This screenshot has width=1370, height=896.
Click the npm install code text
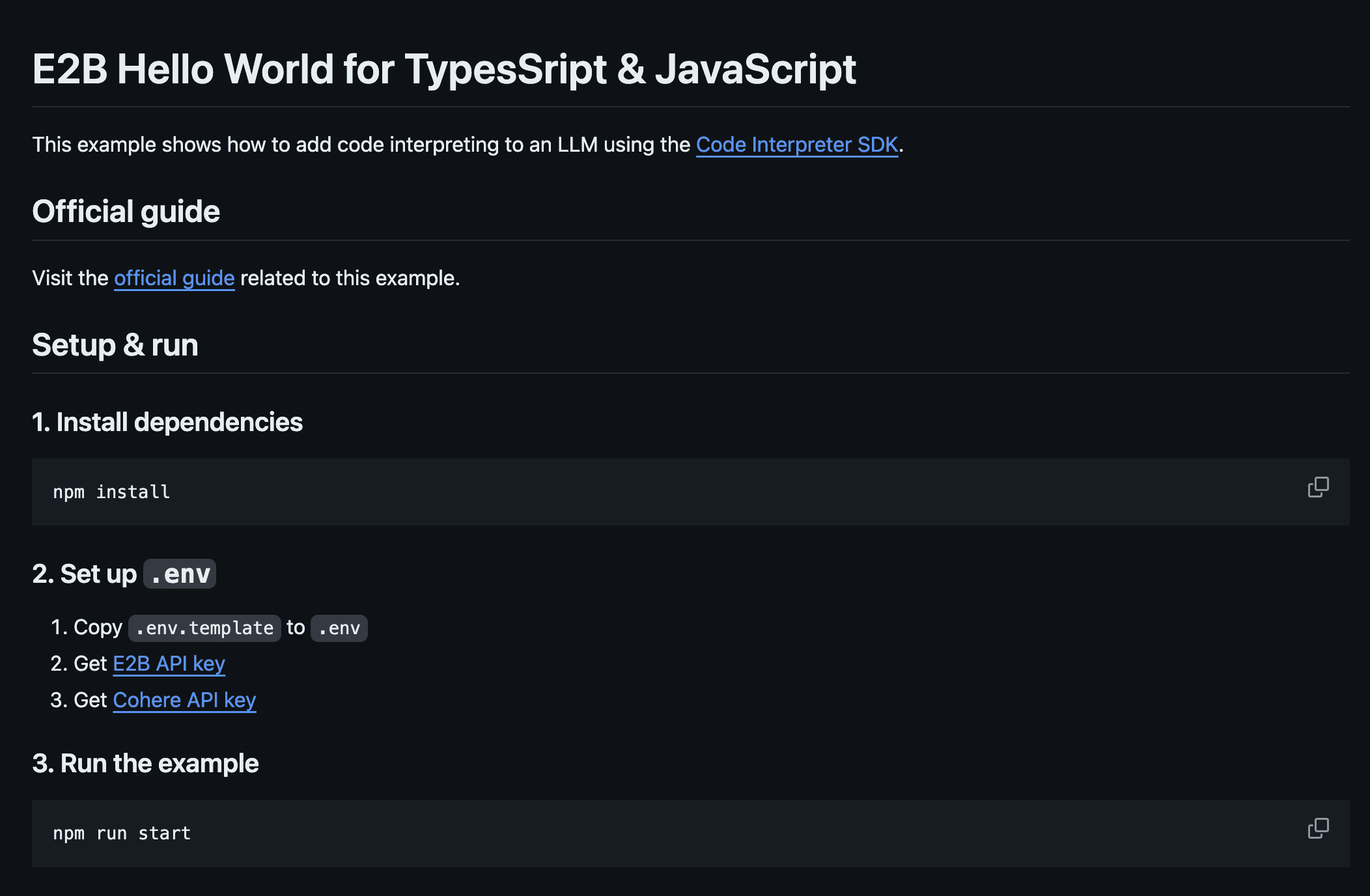tap(111, 492)
